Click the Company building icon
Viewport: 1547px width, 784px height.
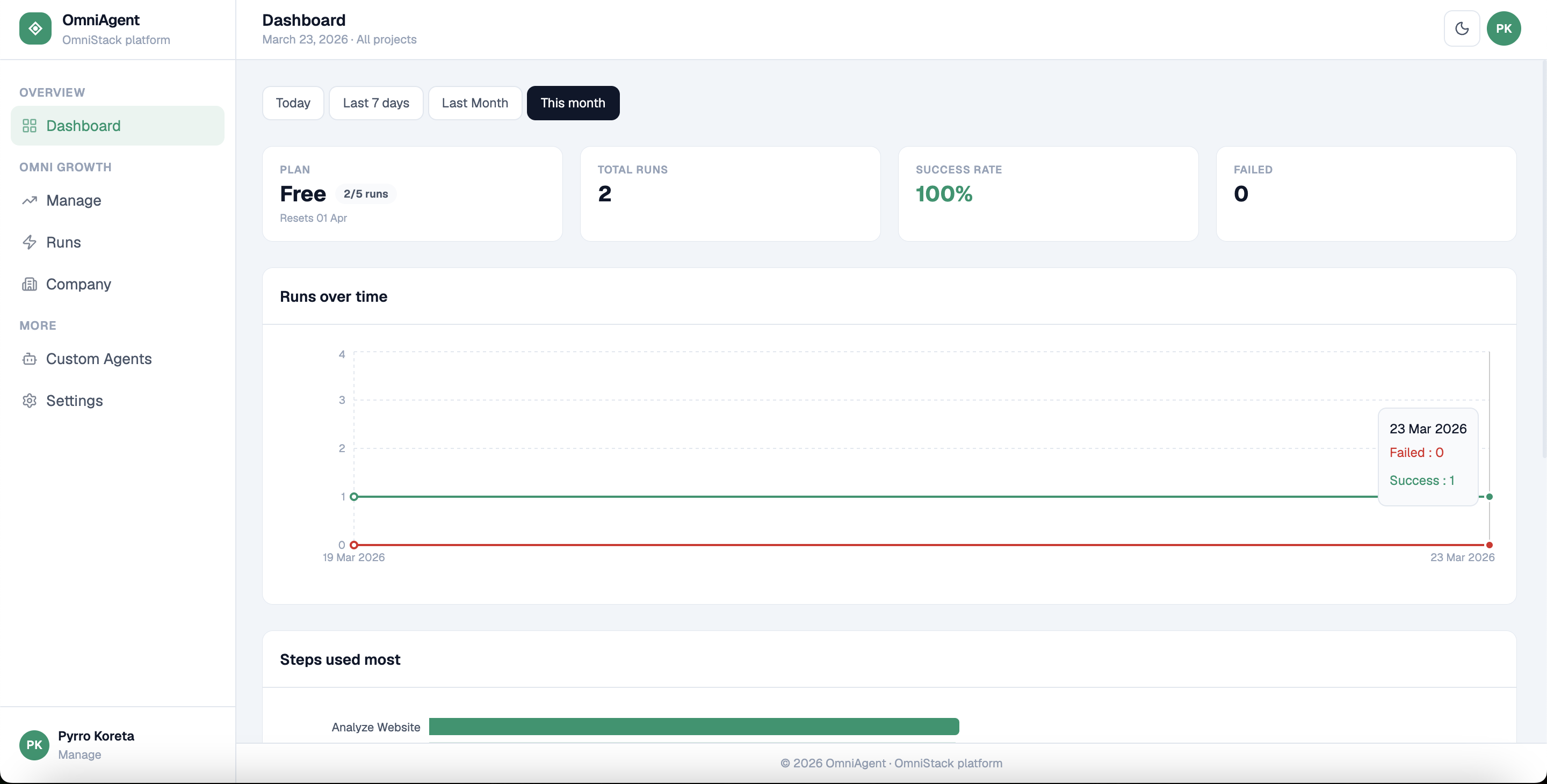(30, 284)
